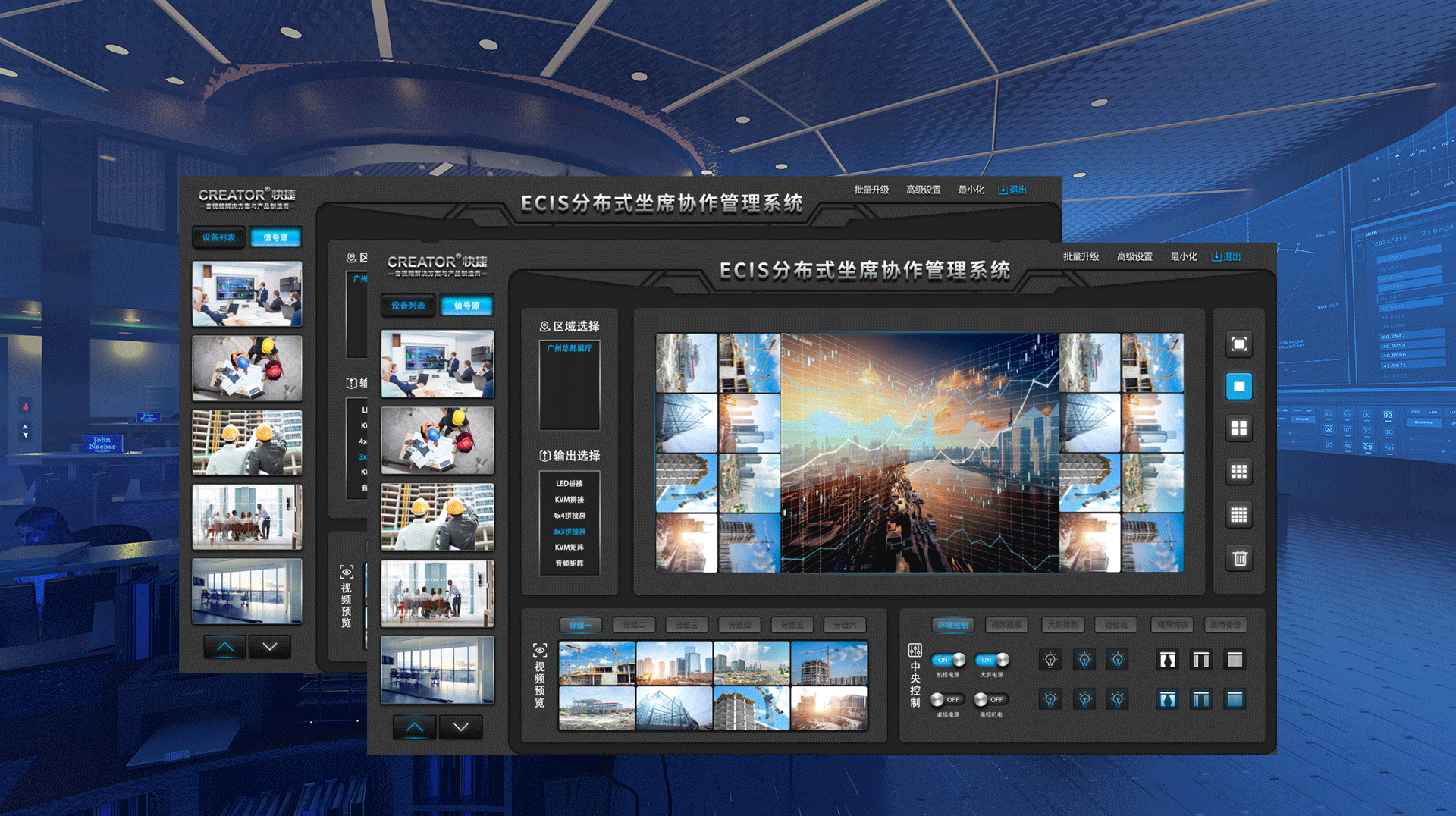Image resolution: width=1456 pixels, height=816 pixels.
Task: Open the 大屏控制 tab in central control
Action: pos(1062,625)
